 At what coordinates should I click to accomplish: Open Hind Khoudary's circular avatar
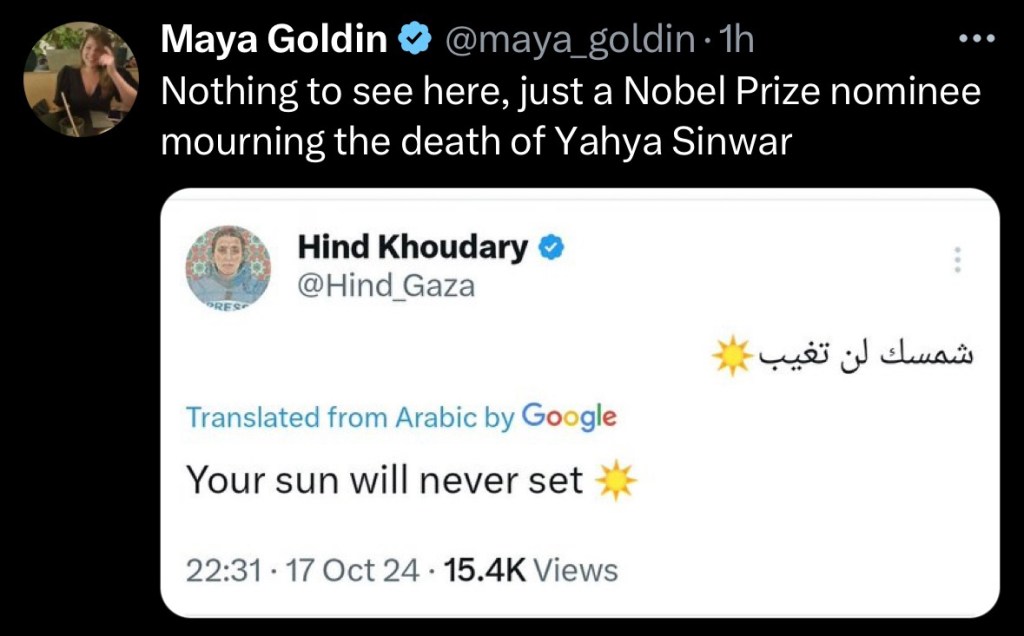coord(228,264)
